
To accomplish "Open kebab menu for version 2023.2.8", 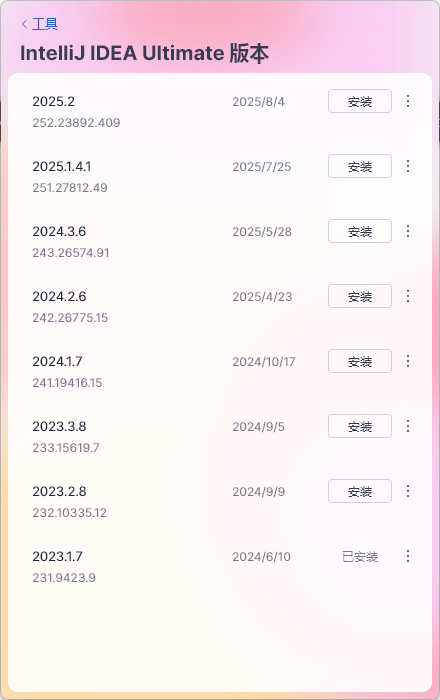I will pyautogui.click(x=407, y=491).
